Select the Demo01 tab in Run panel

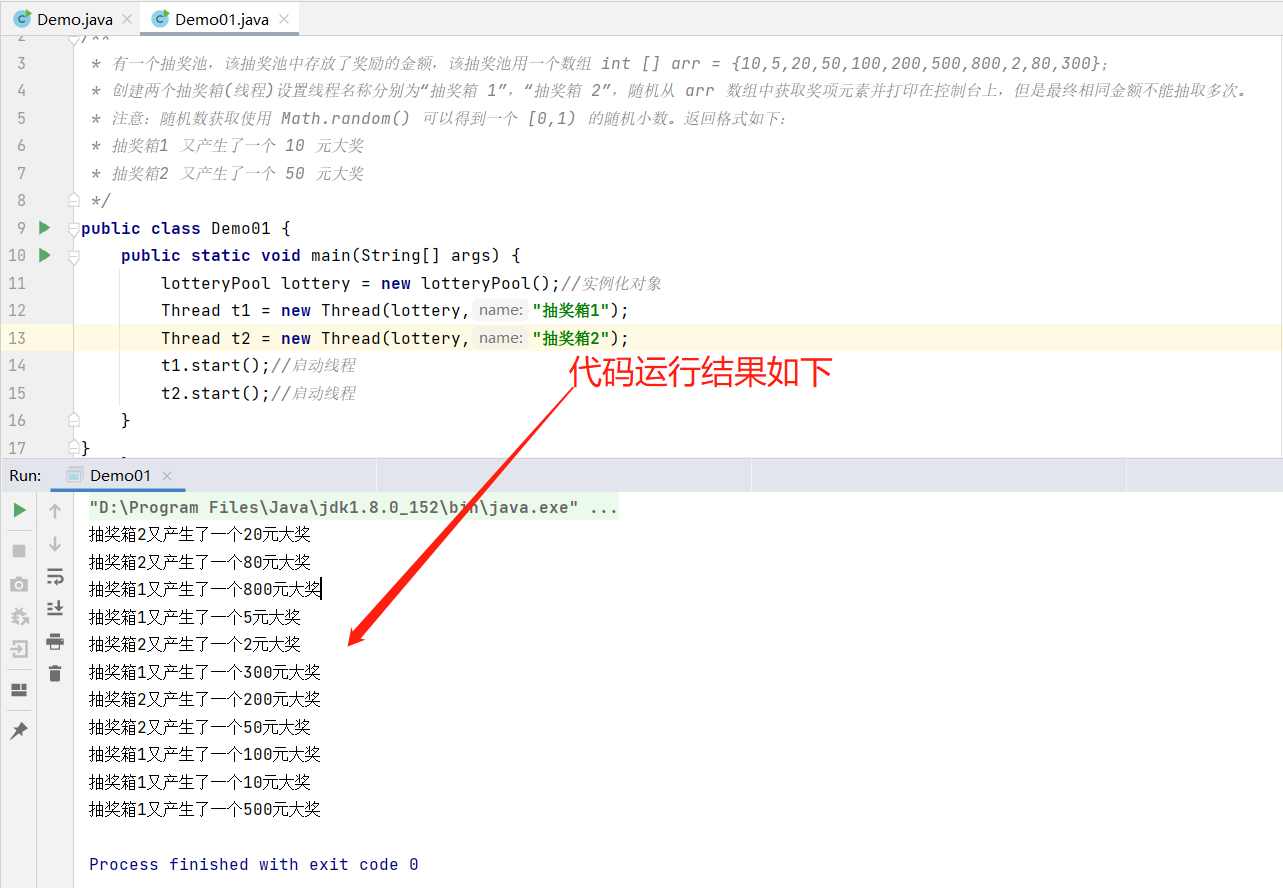point(120,476)
